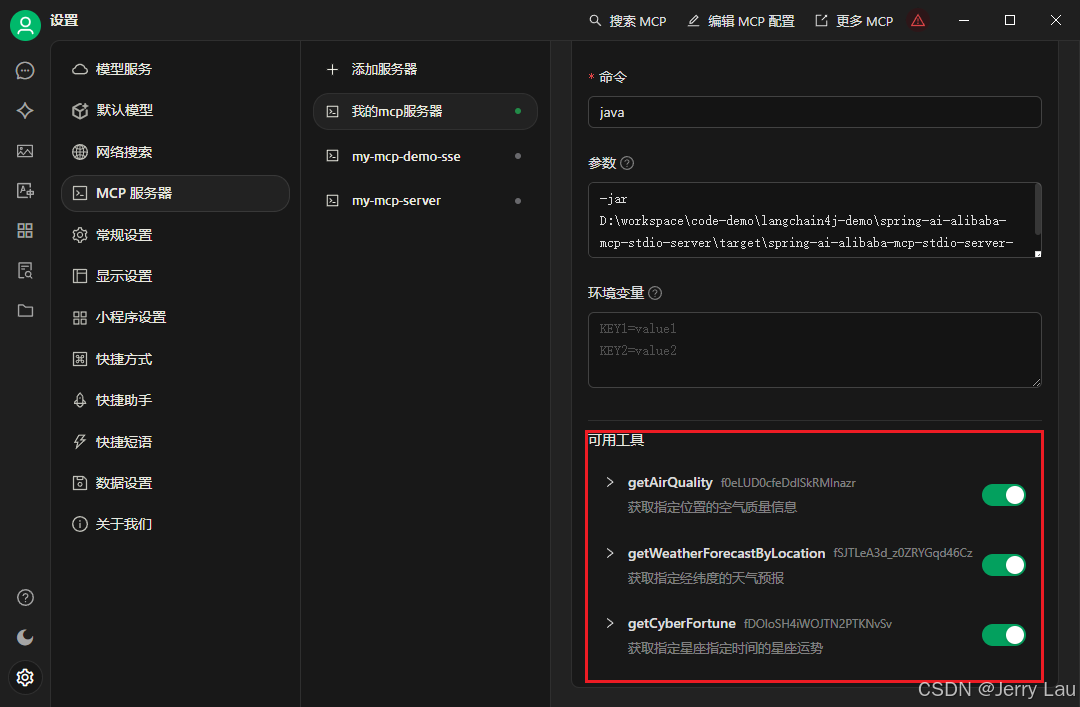Click the 命令 input field containing java
The image size is (1080, 707).
(x=814, y=112)
